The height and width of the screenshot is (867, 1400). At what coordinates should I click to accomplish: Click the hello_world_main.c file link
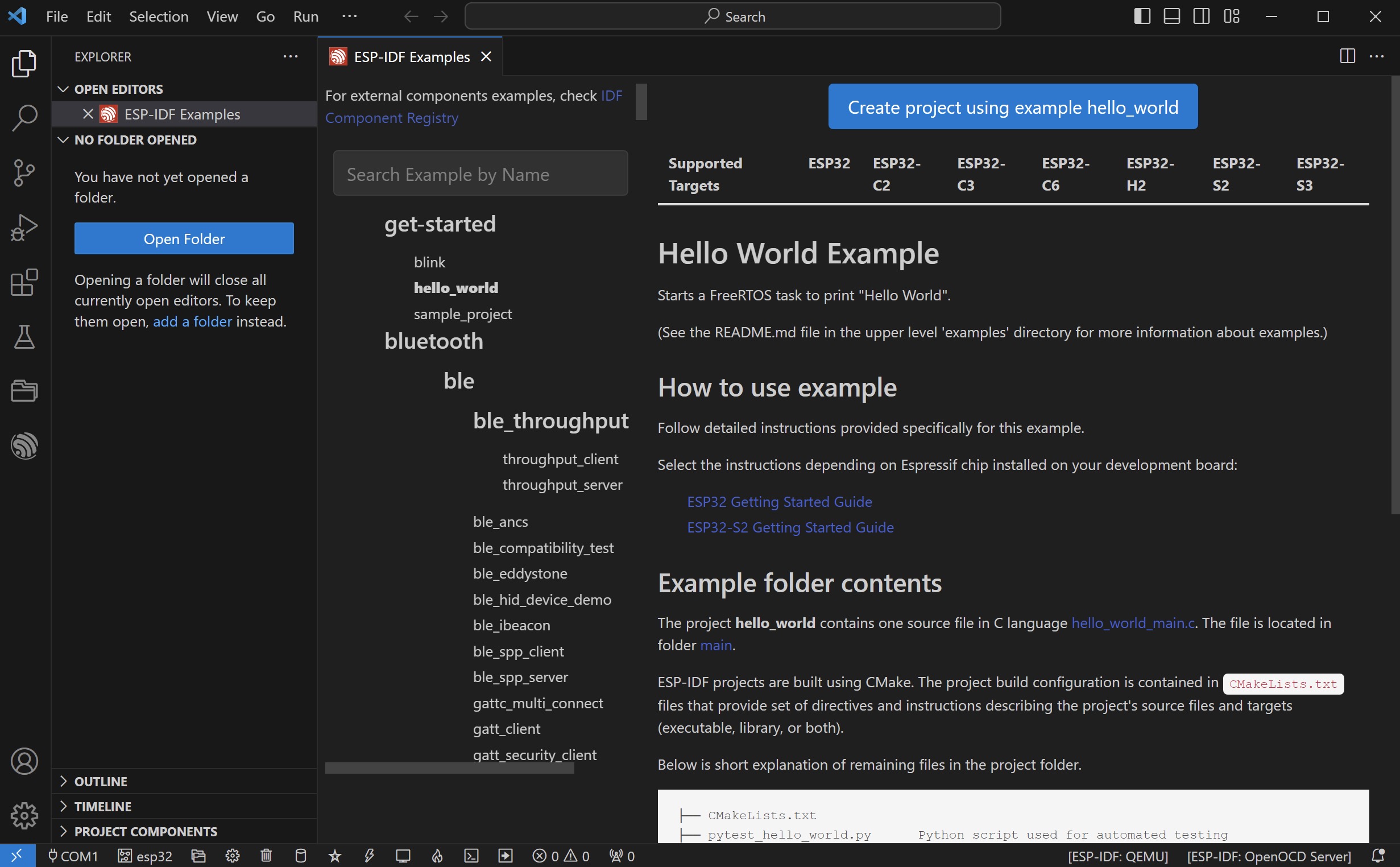click(x=1132, y=622)
